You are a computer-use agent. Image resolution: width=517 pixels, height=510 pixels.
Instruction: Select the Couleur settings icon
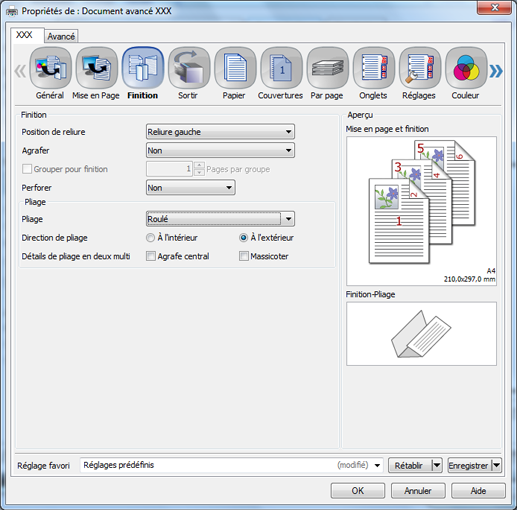tap(466, 68)
